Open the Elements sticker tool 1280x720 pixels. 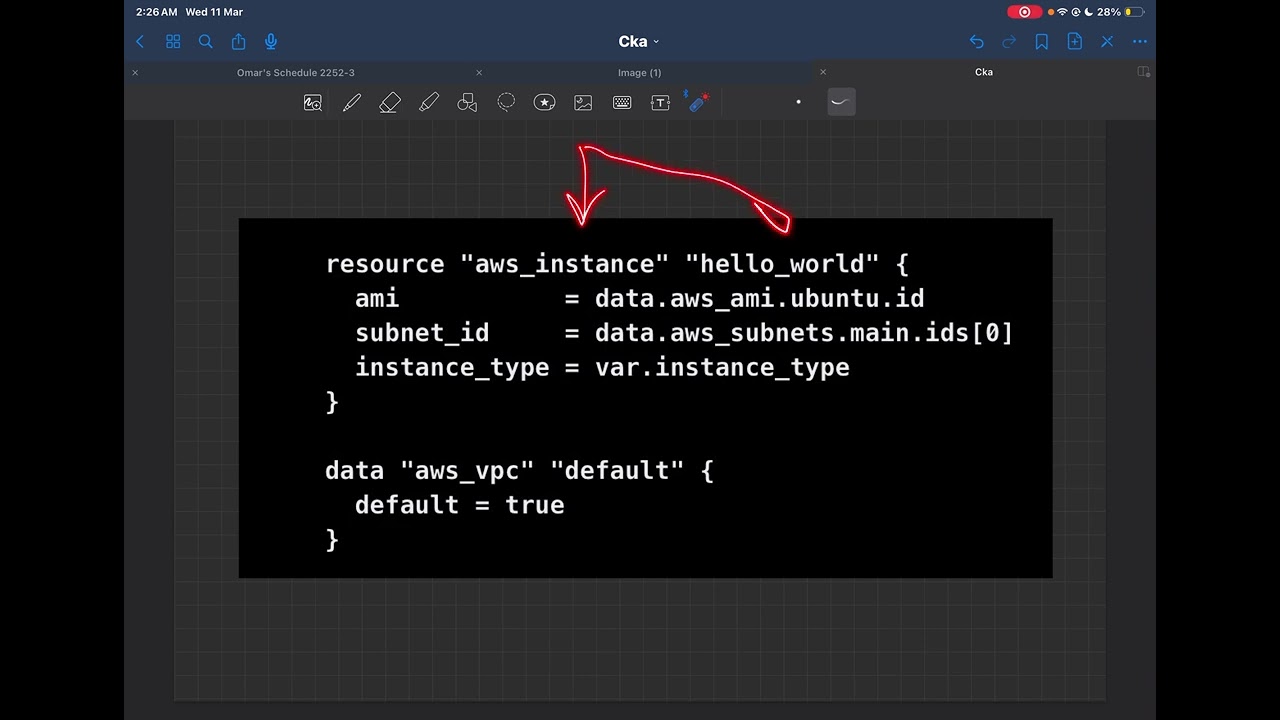[x=544, y=102]
